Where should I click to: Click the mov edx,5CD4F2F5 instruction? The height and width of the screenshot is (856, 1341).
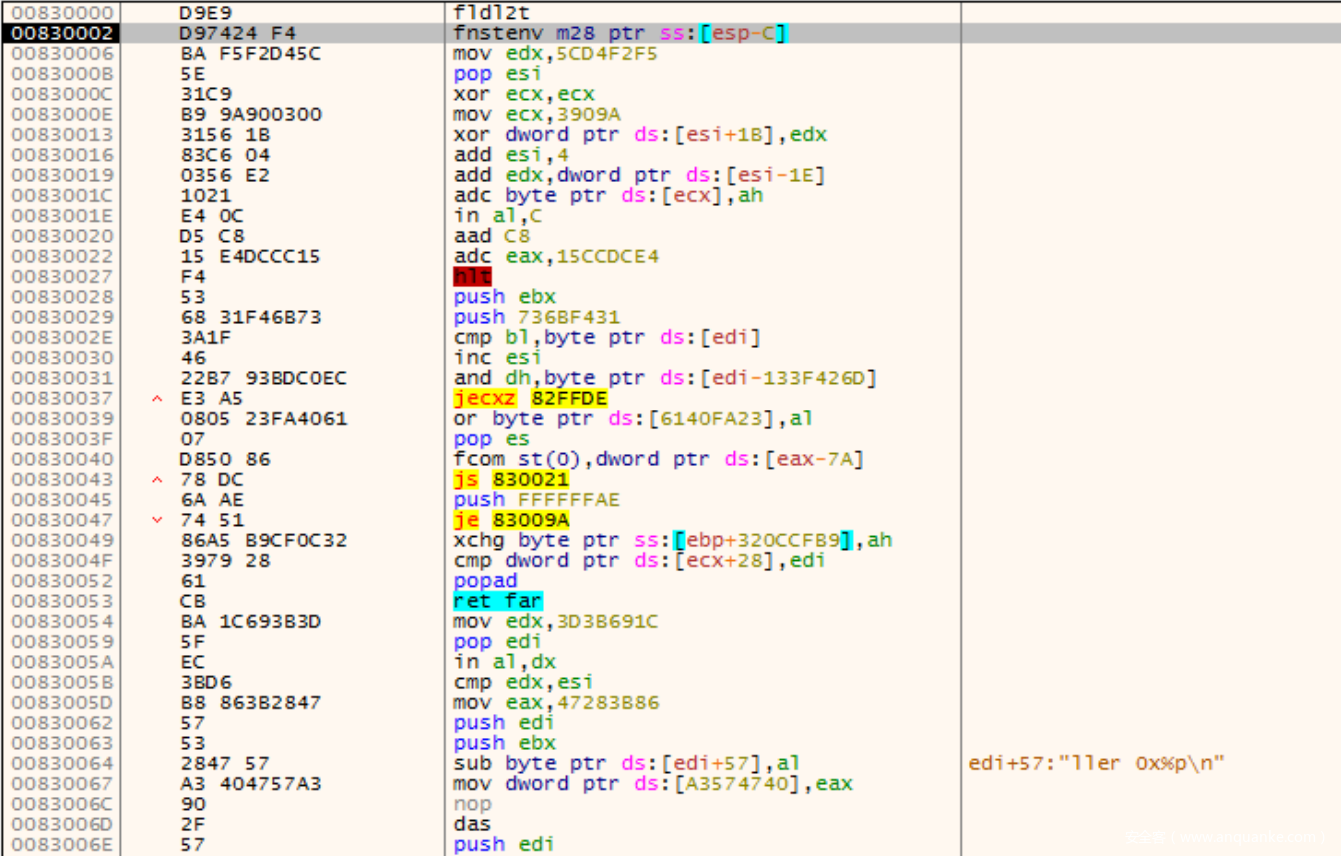[x=555, y=54]
